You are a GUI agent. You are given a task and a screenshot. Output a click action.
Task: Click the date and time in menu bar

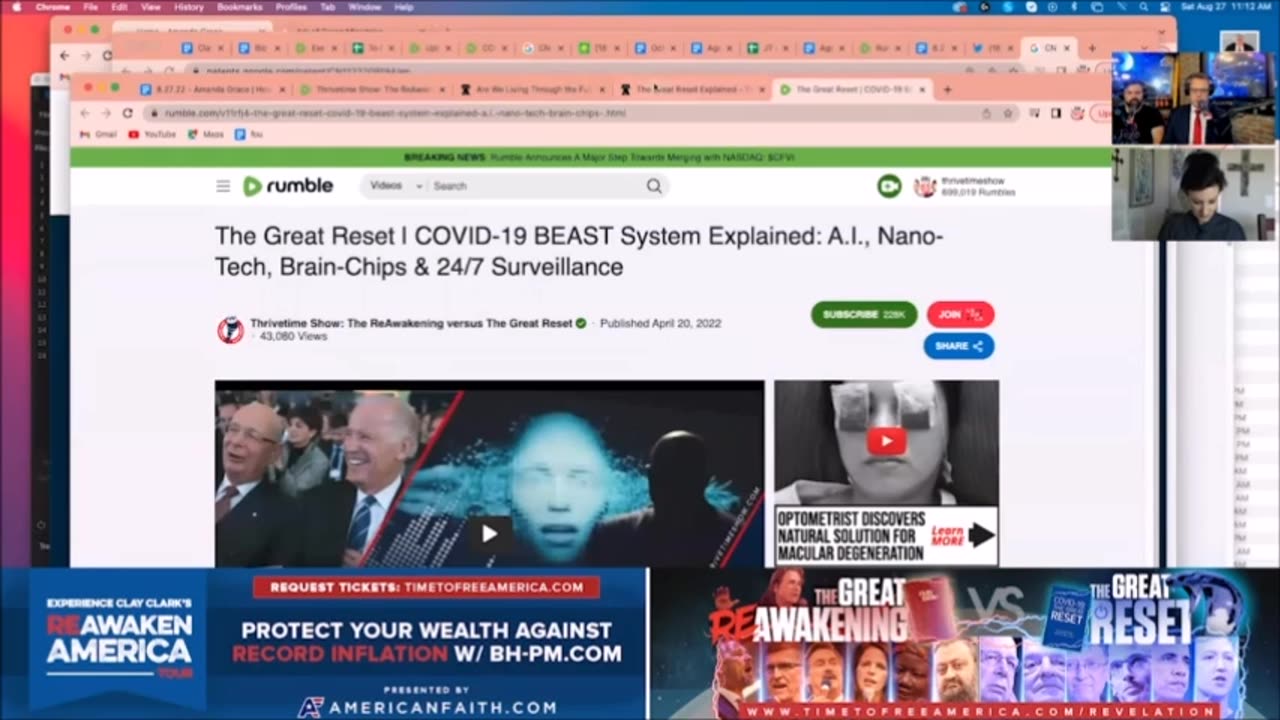pos(1226,7)
